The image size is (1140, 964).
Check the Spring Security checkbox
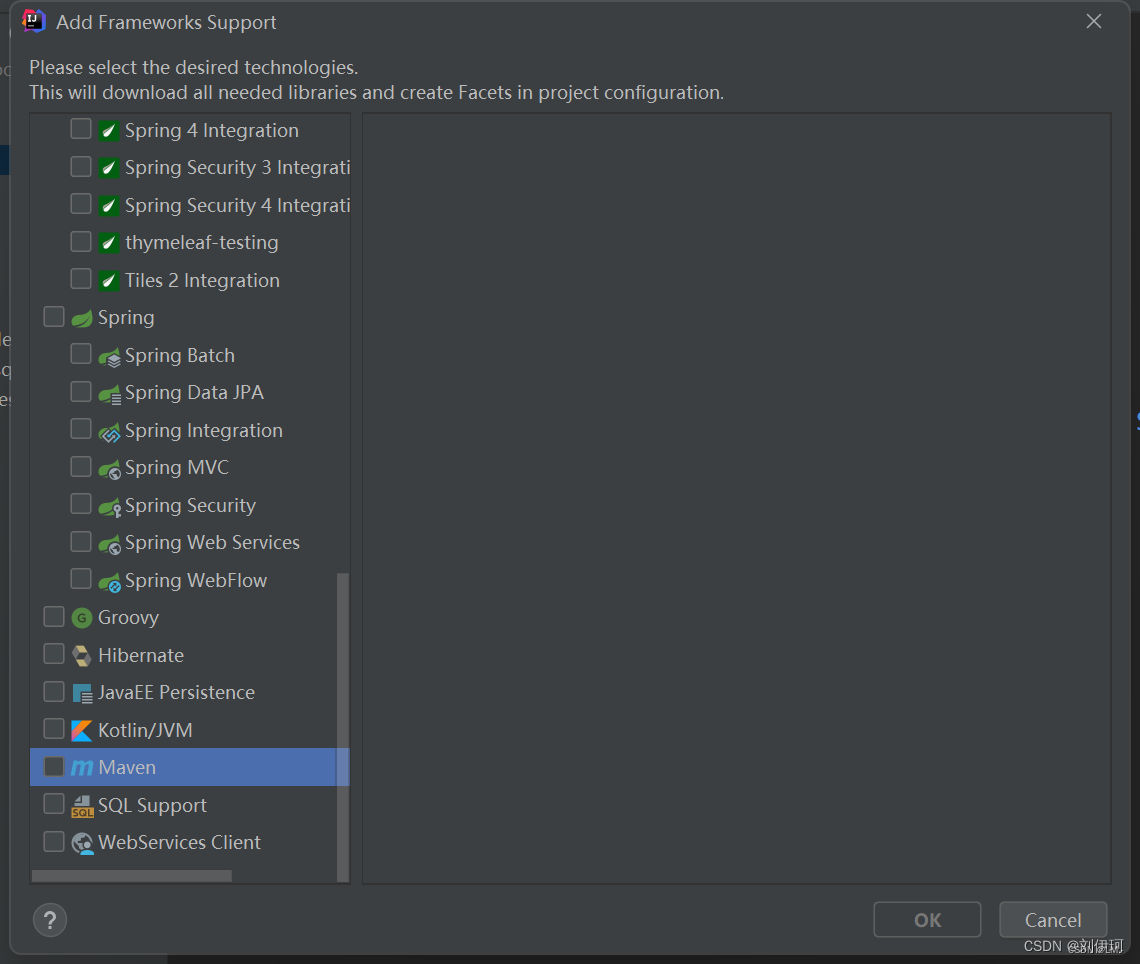[81, 504]
